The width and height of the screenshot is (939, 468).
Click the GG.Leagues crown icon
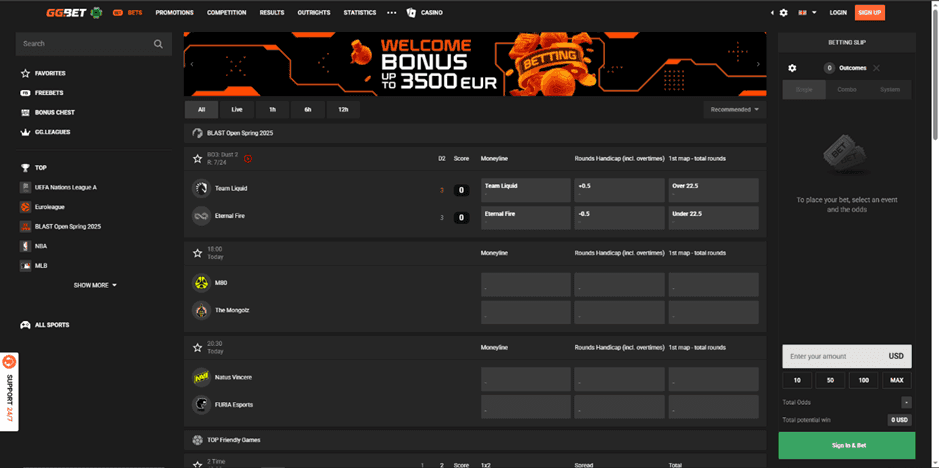click(26, 132)
